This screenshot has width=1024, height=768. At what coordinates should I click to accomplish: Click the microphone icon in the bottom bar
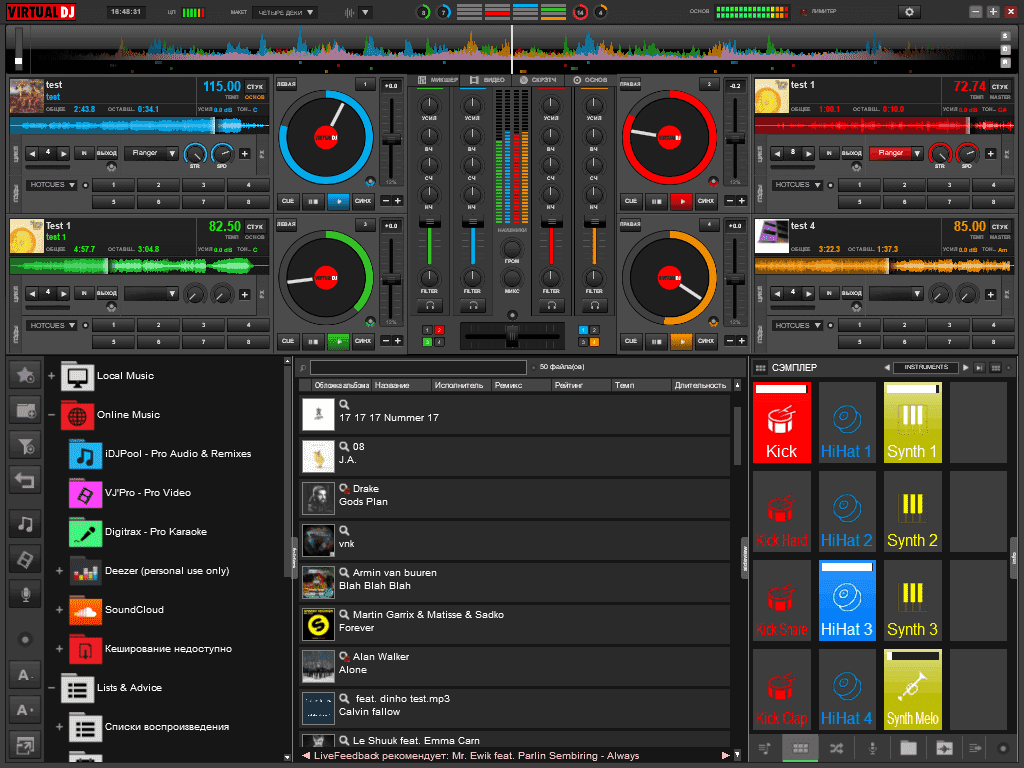pos(872,748)
